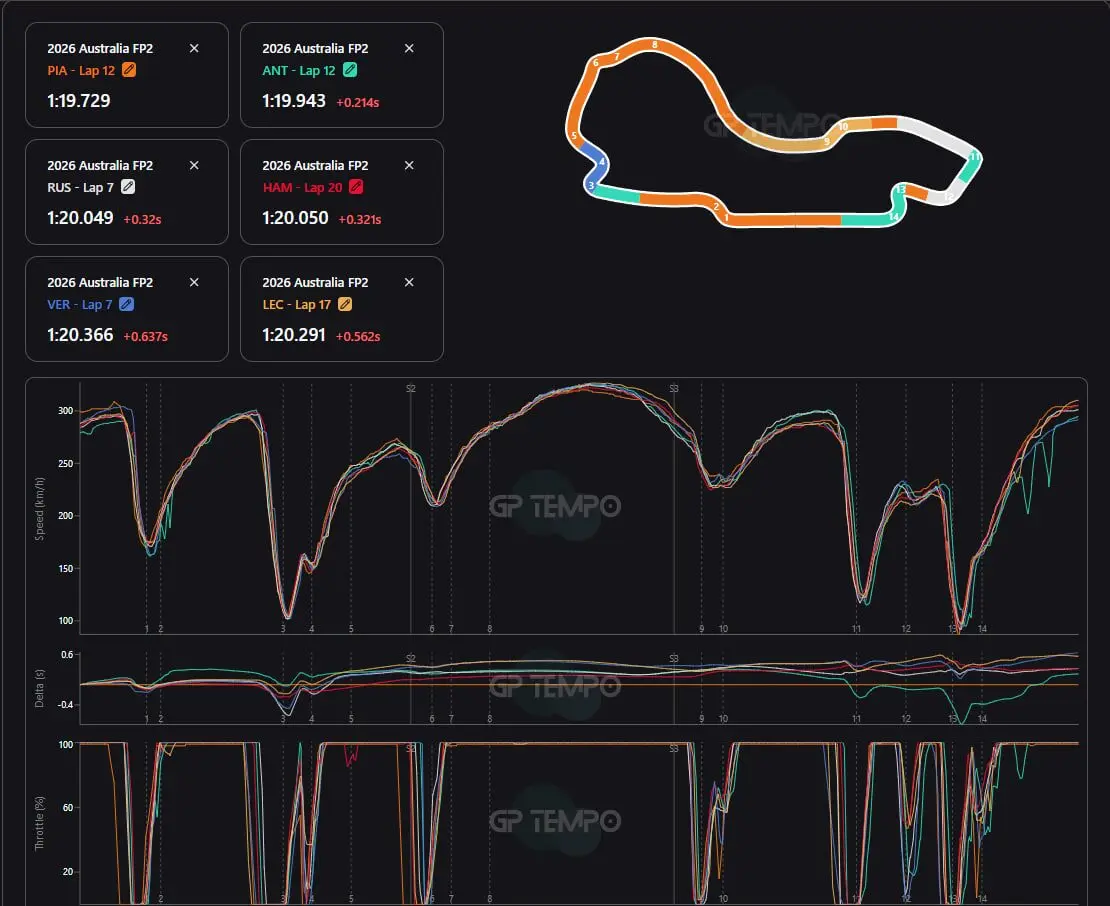
Task: Click turn 11 on the circuit map
Action: pos(974,157)
